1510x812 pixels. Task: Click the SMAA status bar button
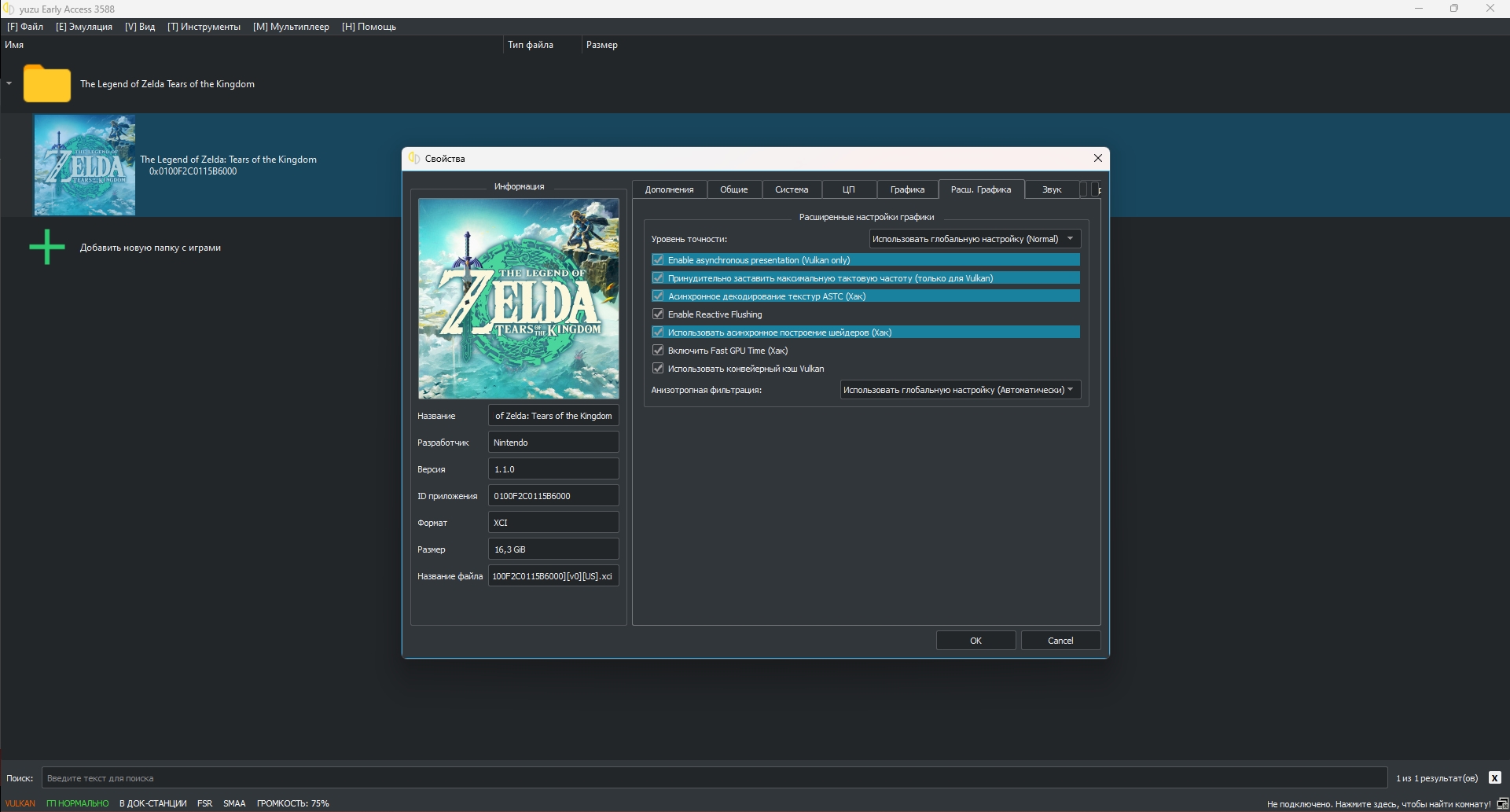pyautogui.click(x=234, y=803)
